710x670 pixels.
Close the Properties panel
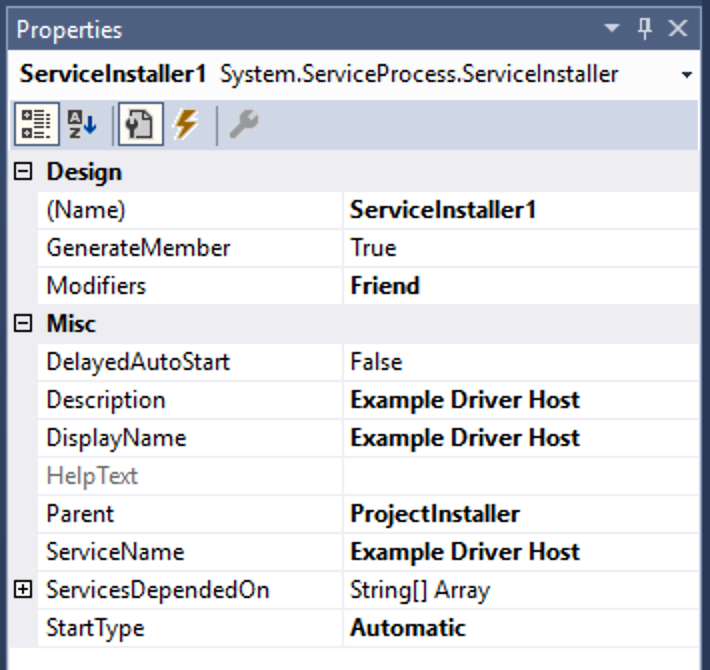[678, 30]
